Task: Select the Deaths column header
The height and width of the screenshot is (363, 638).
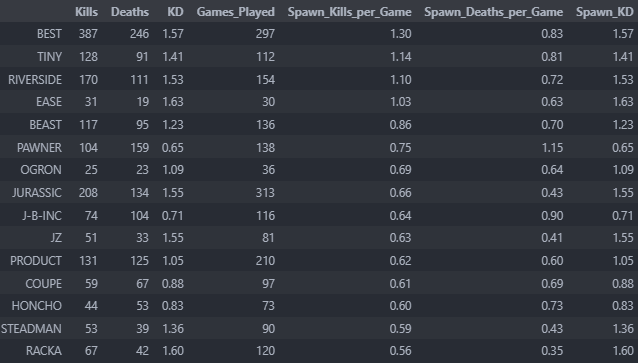Action: coord(130,12)
